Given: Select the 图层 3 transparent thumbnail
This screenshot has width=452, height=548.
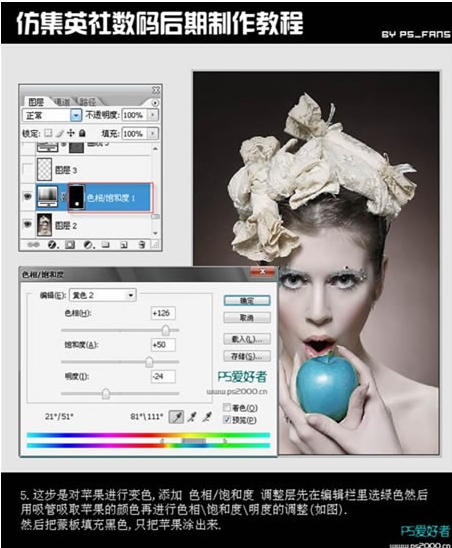Looking at the screenshot, I should click(x=44, y=170).
